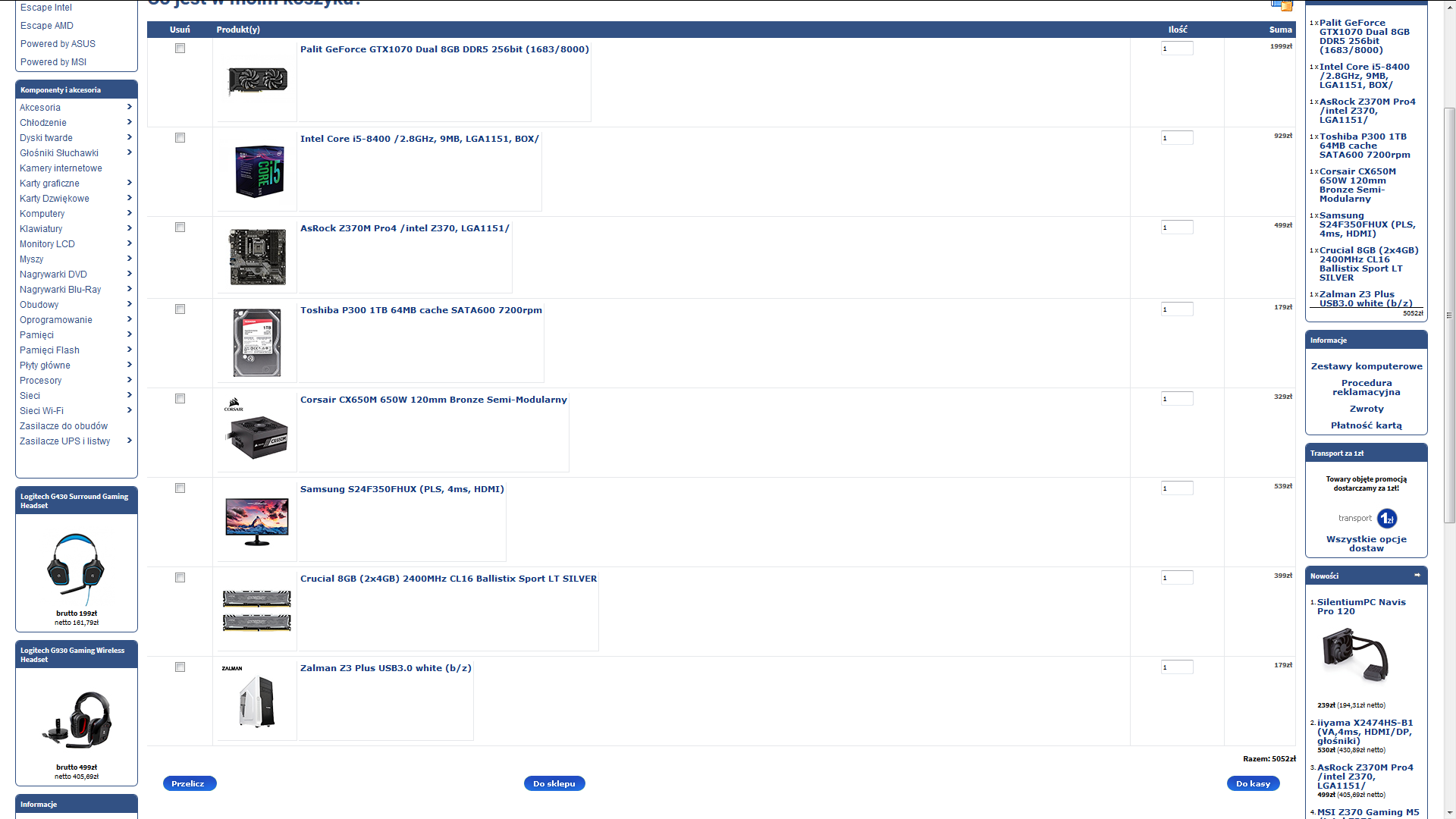
Task: Select remove checkbox for Samsung S24F350FHUX
Action: (x=180, y=488)
